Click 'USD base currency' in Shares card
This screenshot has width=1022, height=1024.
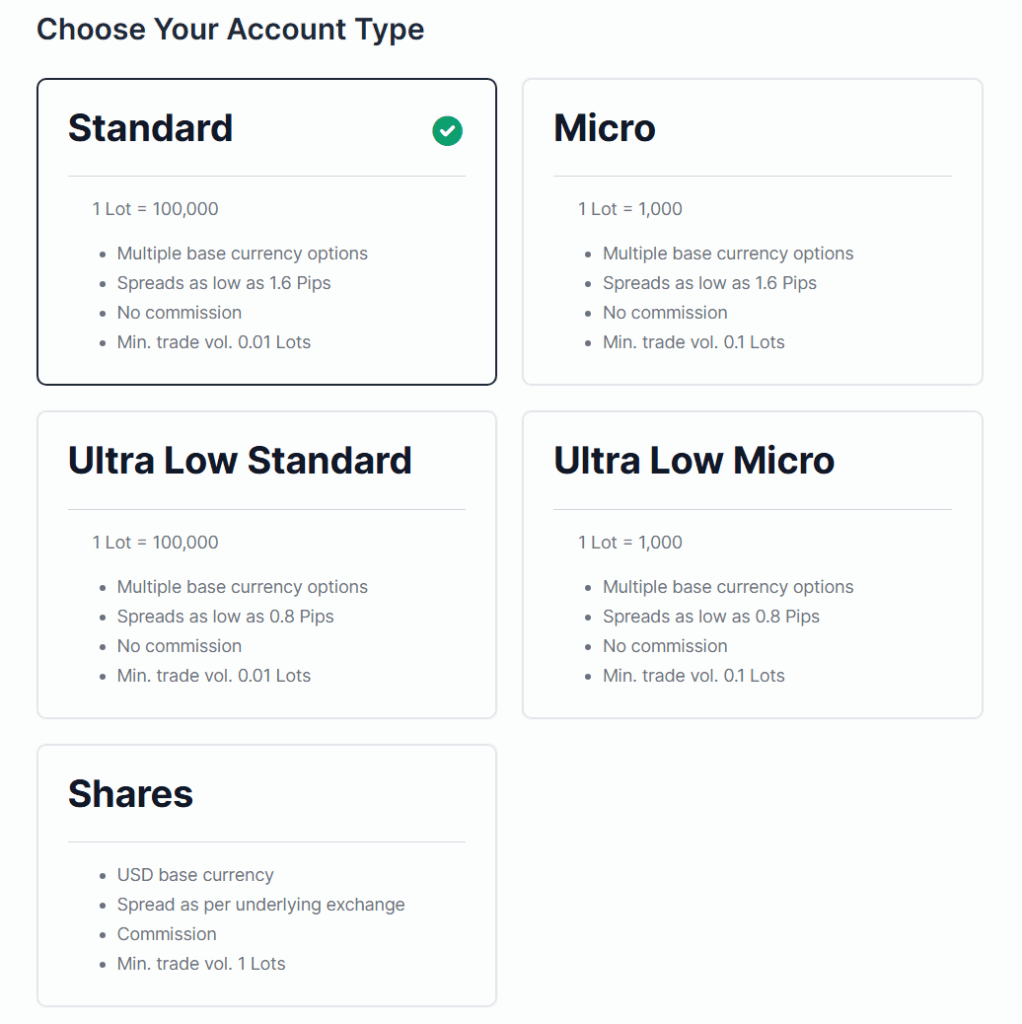click(x=195, y=875)
